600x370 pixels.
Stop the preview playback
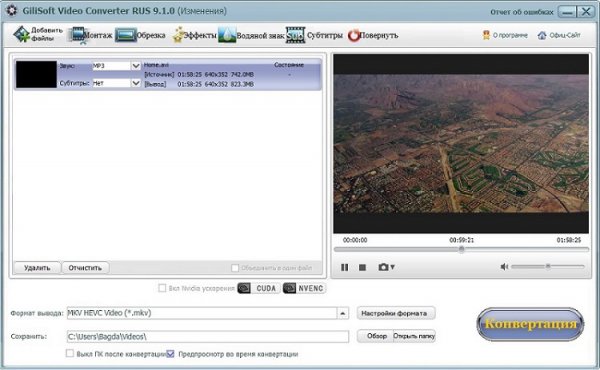pos(362,267)
